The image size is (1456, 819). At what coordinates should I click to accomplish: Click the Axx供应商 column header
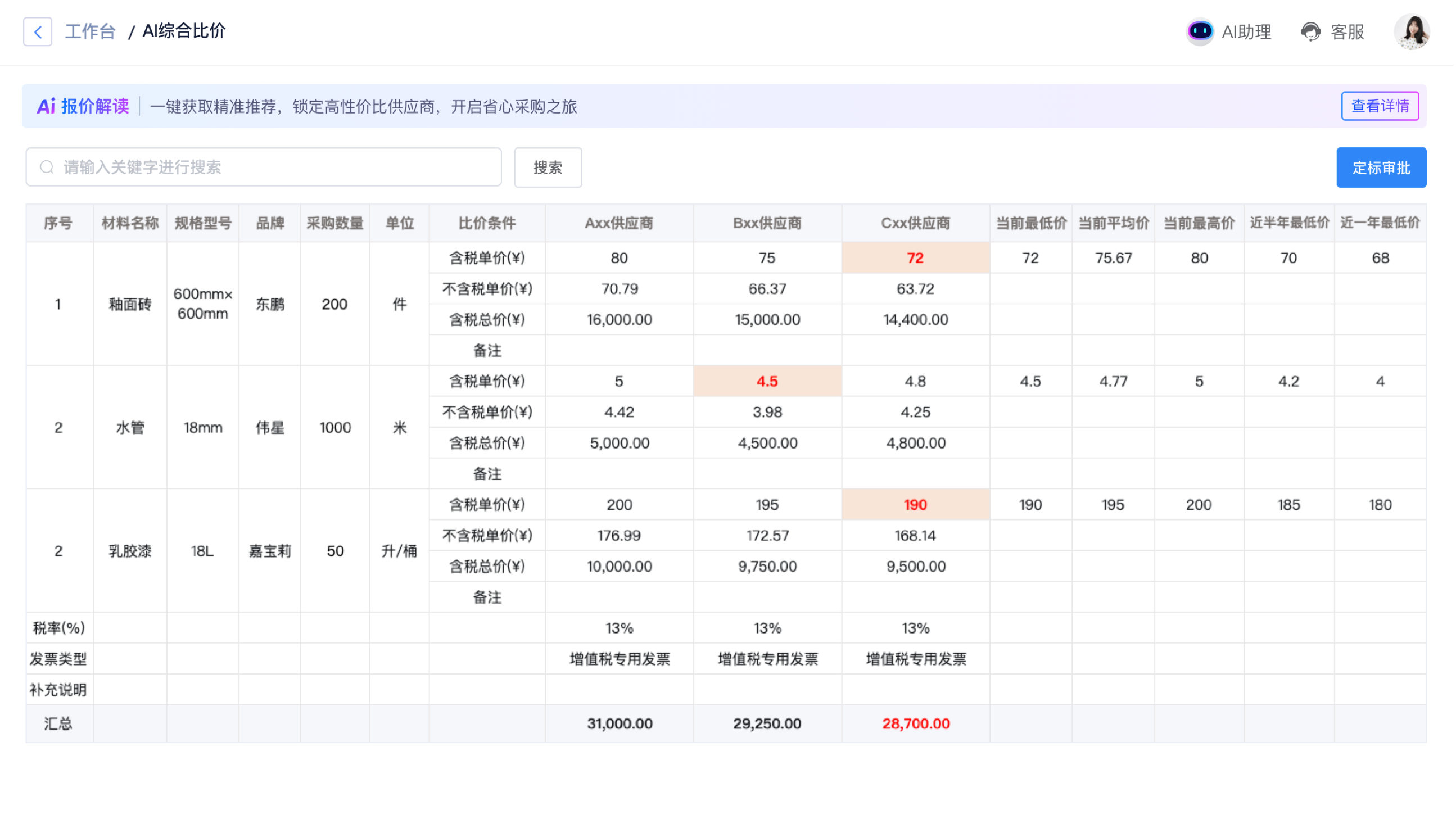pos(620,223)
